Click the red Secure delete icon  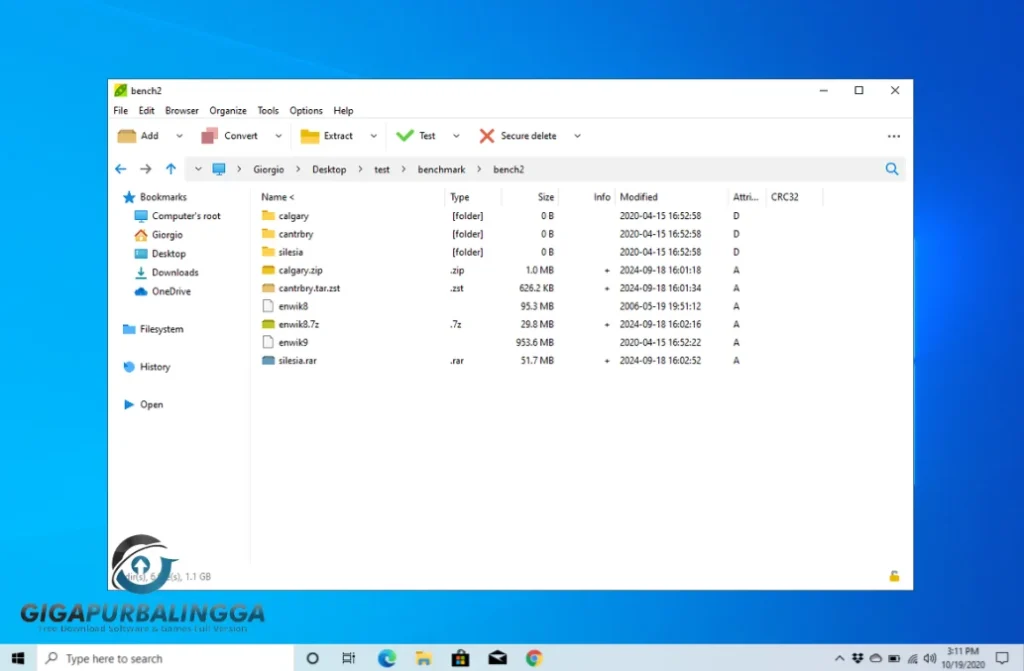pyautogui.click(x=487, y=136)
